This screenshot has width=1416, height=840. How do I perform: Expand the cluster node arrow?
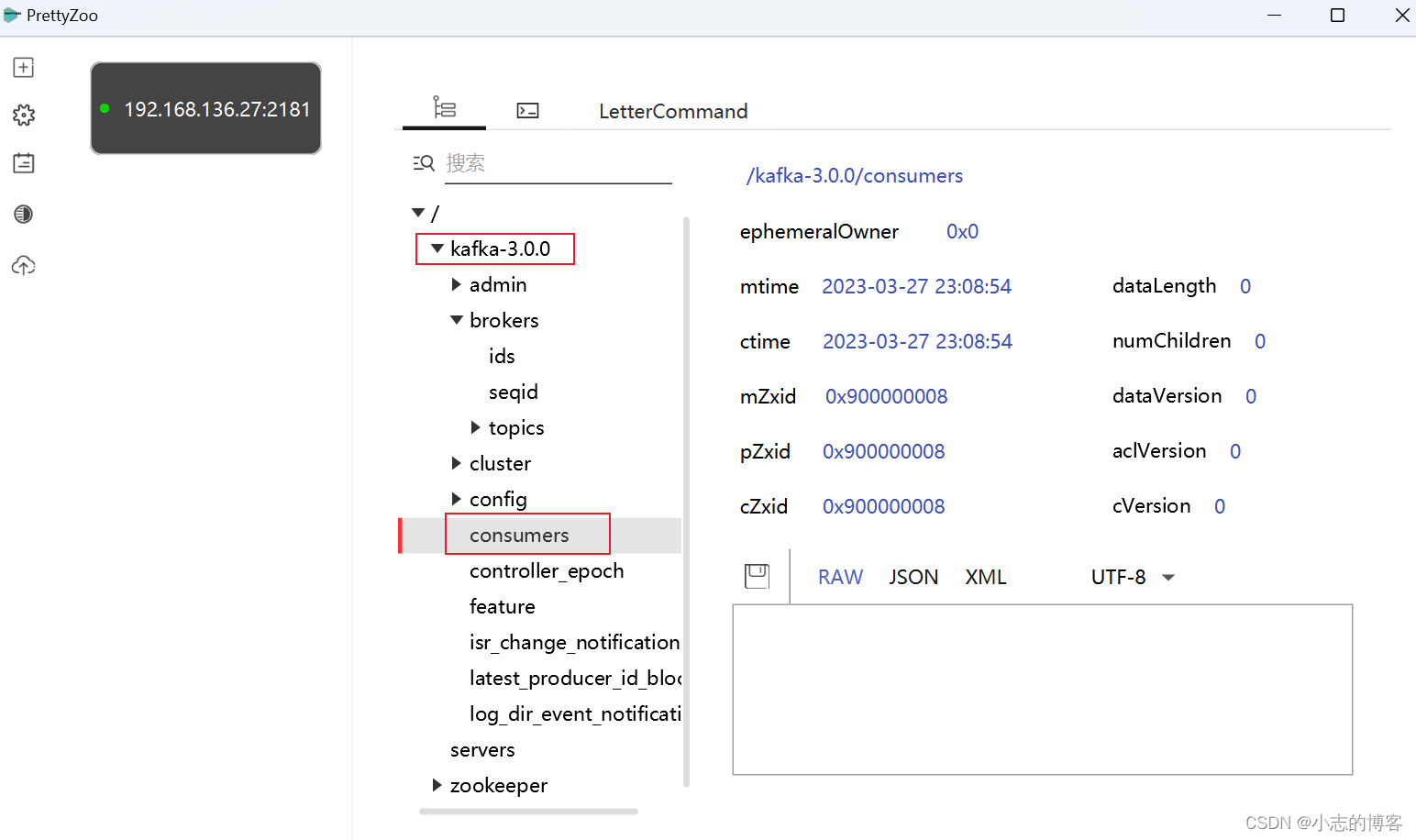pyautogui.click(x=456, y=463)
